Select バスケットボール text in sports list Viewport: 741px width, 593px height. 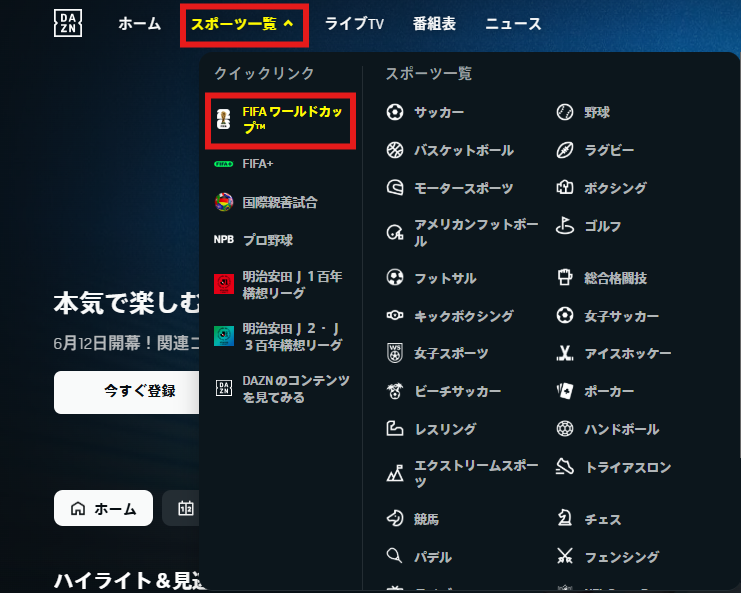coord(464,150)
